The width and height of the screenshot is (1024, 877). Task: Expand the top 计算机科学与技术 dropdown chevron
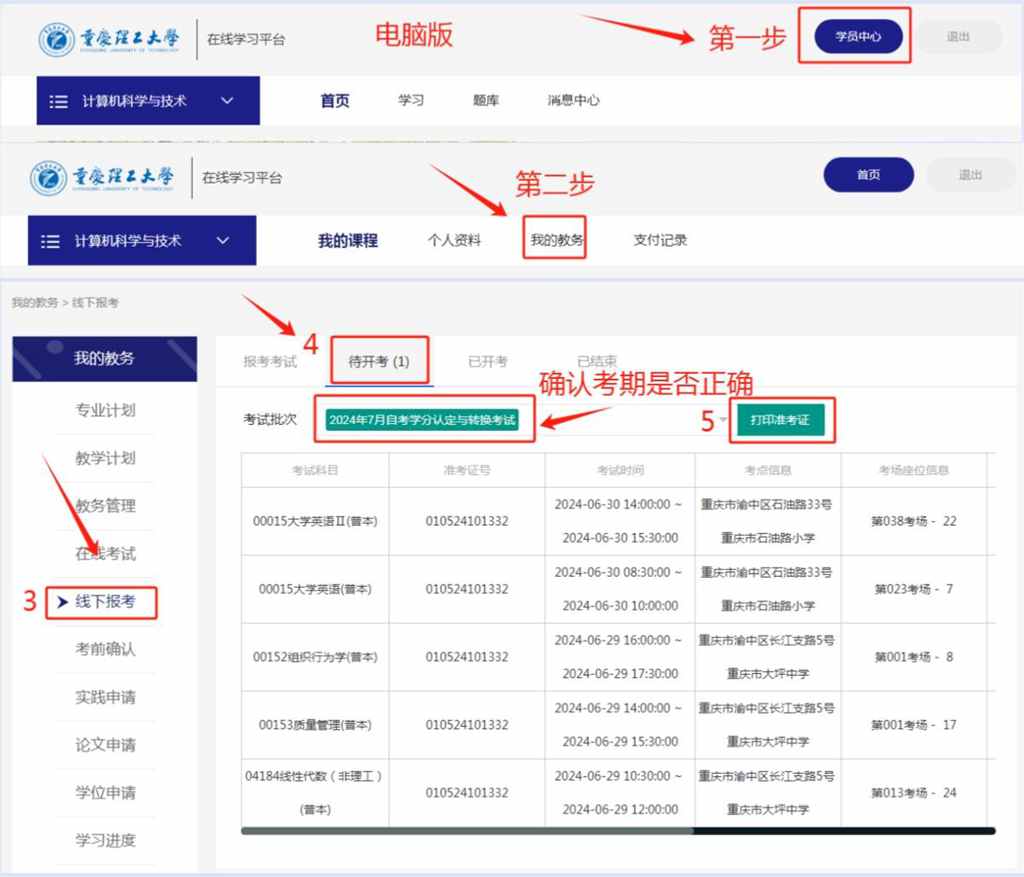pos(227,101)
